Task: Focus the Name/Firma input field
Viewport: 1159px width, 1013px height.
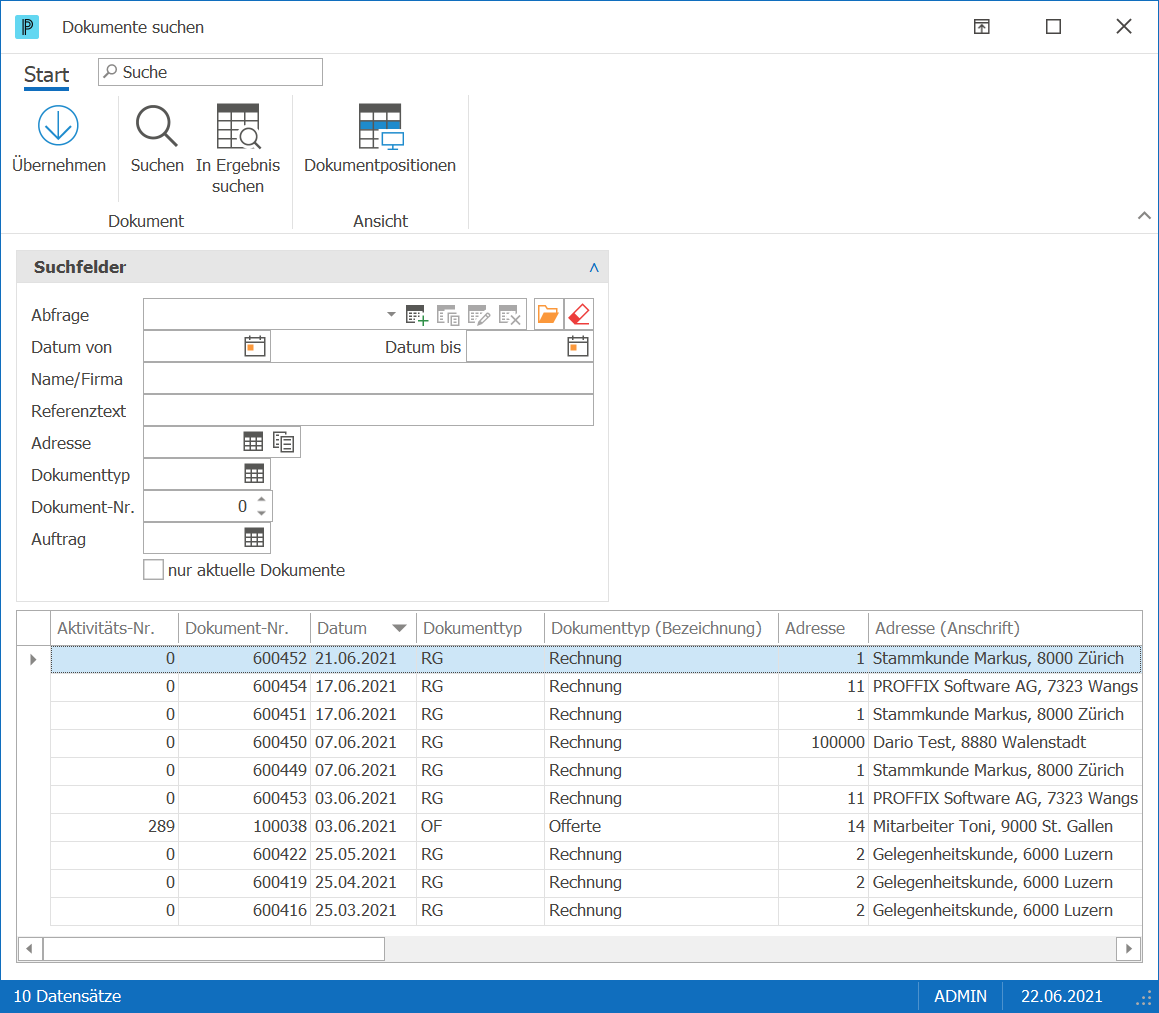Action: coord(368,379)
